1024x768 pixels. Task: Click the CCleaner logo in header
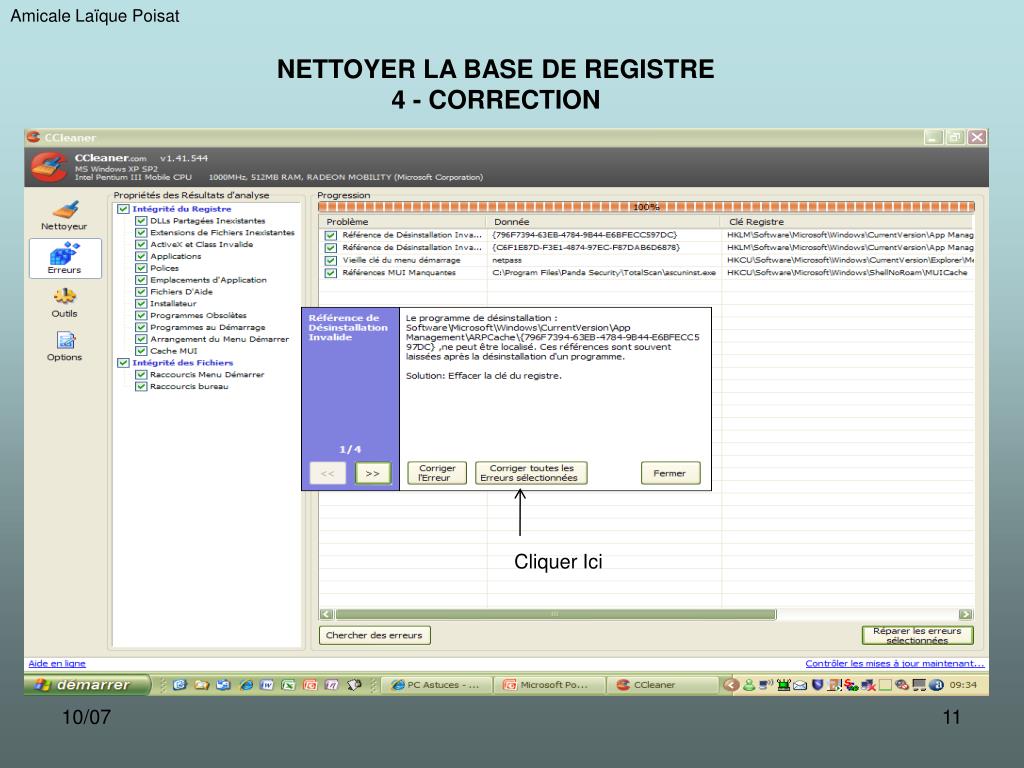point(48,167)
